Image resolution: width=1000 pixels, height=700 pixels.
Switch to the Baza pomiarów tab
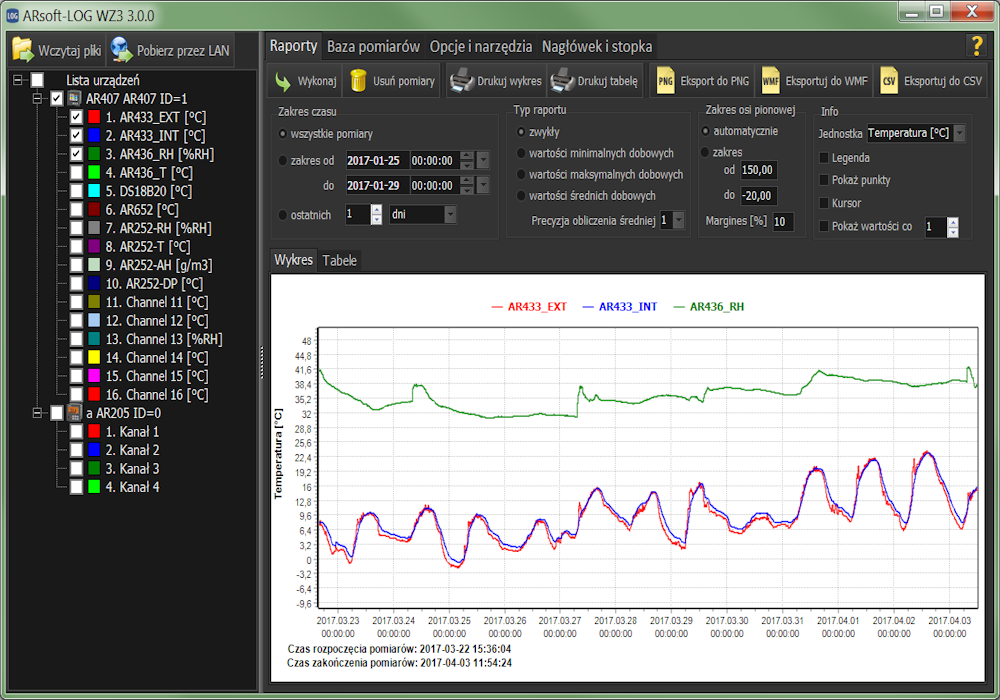pyautogui.click(x=373, y=47)
